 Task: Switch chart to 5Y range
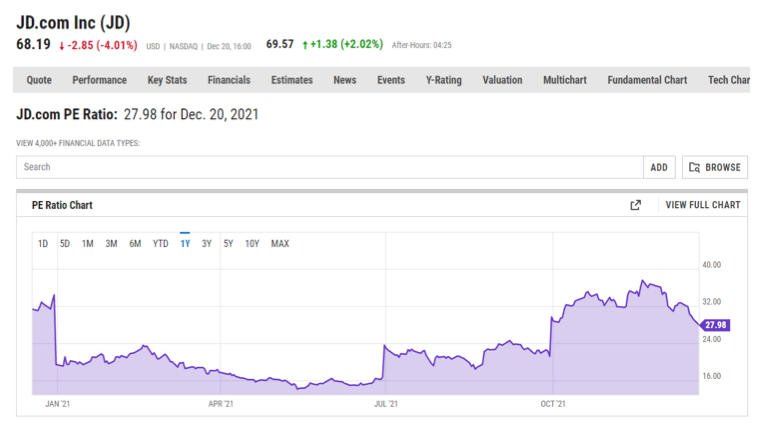click(x=228, y=244)
